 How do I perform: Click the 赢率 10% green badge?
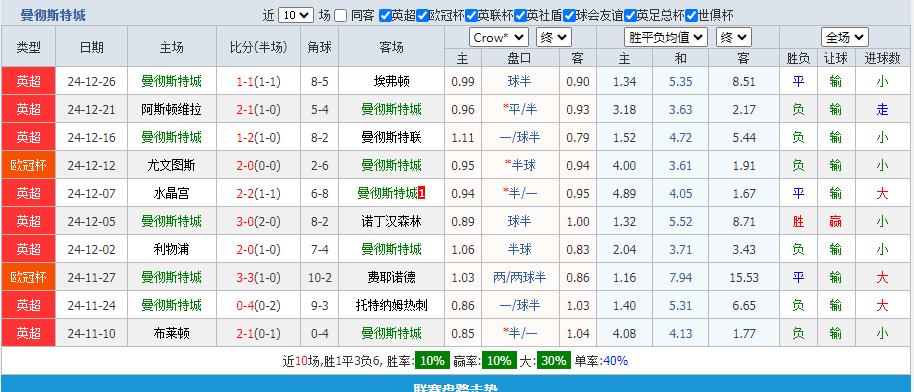[x=499, y=360]
